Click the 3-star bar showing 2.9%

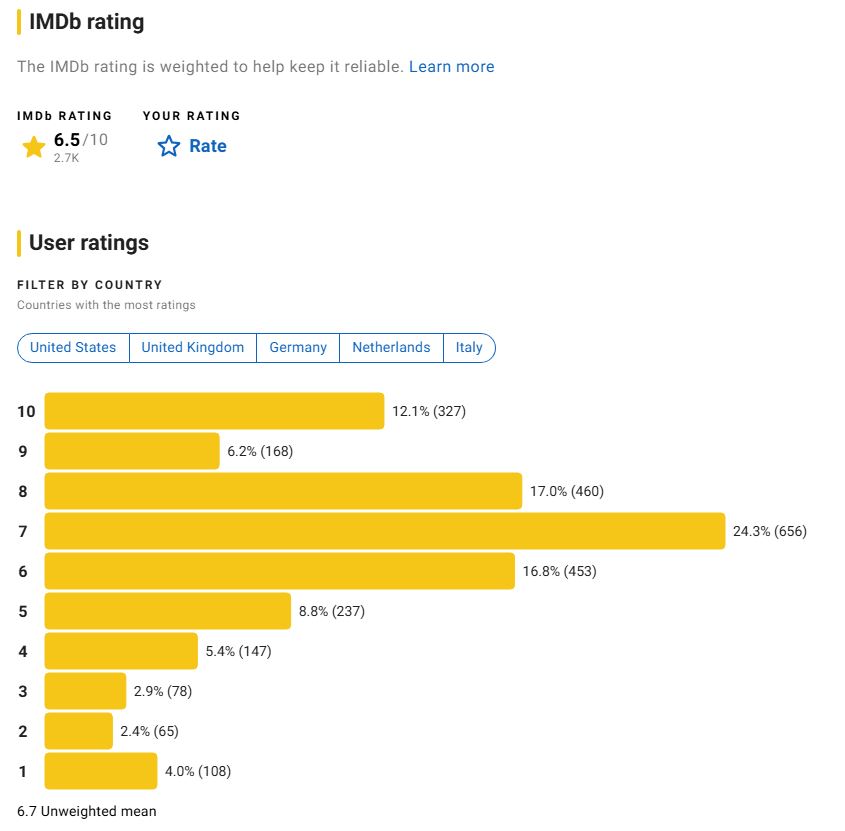pyautogui.click(x=85, y=691)
